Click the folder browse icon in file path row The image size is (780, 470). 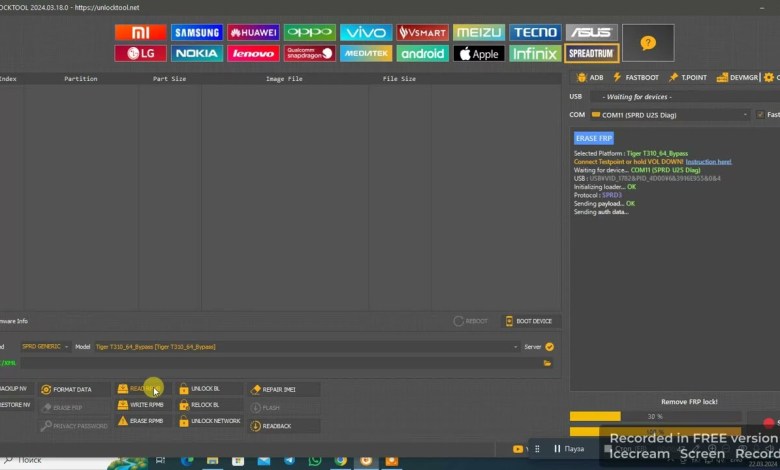548,363
